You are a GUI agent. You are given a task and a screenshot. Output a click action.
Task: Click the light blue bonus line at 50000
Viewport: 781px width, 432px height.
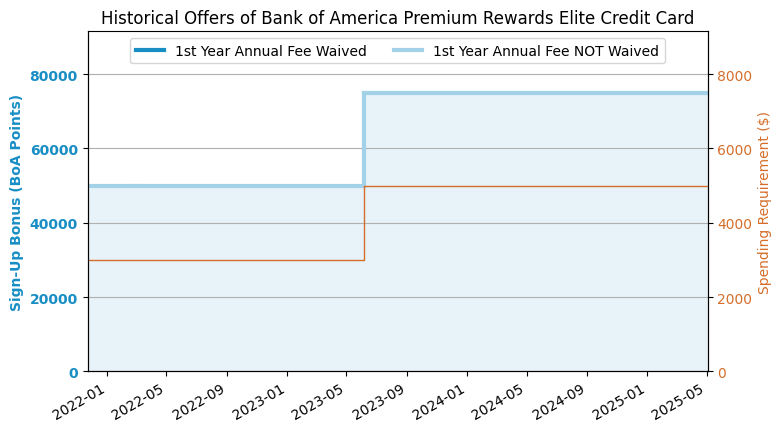coord(225,186)
